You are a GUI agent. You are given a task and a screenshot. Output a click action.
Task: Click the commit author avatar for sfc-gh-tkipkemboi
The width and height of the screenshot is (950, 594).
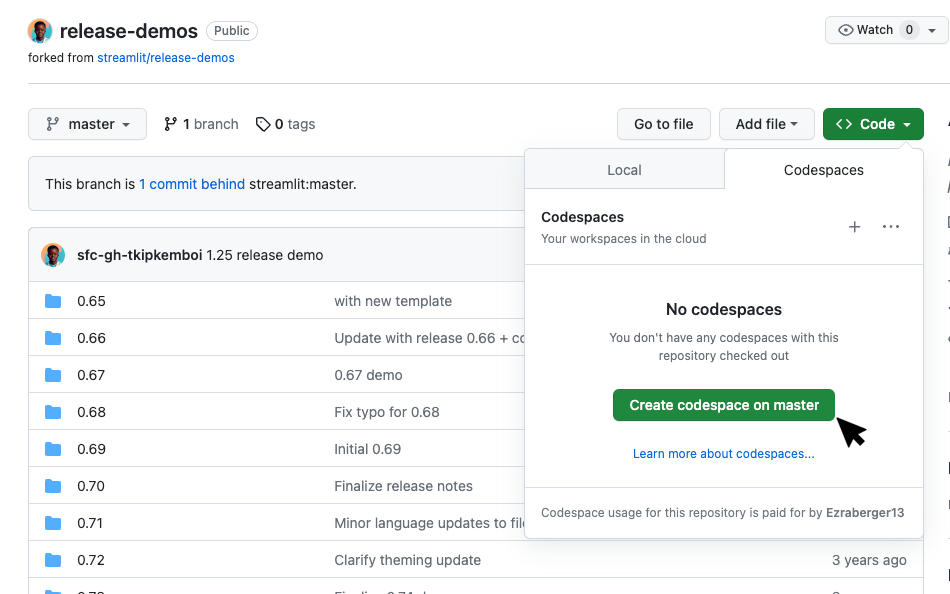[53, 255]
